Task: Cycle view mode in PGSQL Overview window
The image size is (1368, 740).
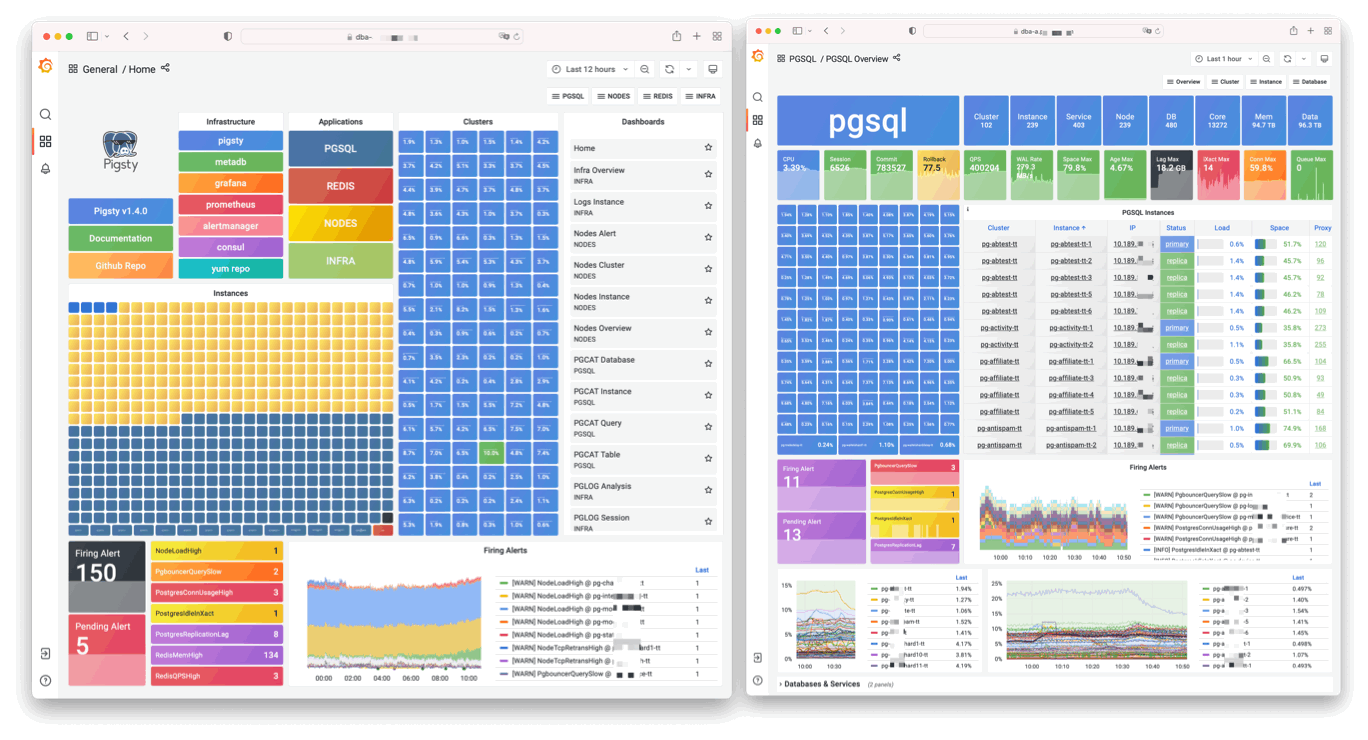Action: [1325, 59]
